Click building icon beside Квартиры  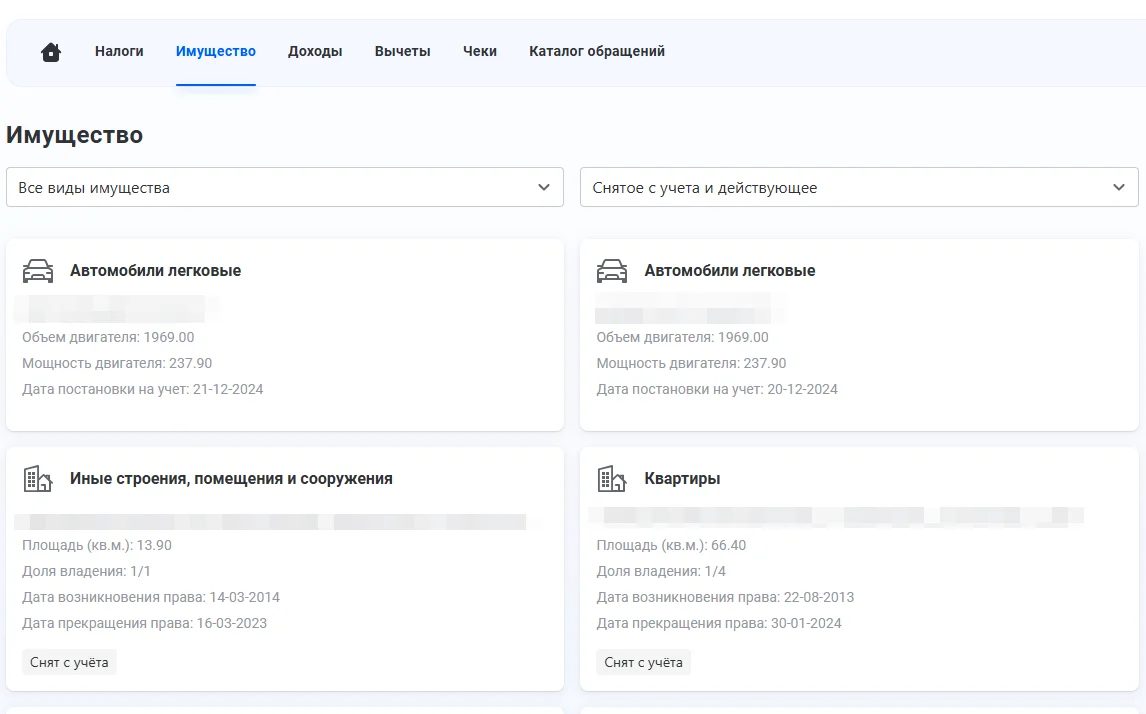(612, 479)
